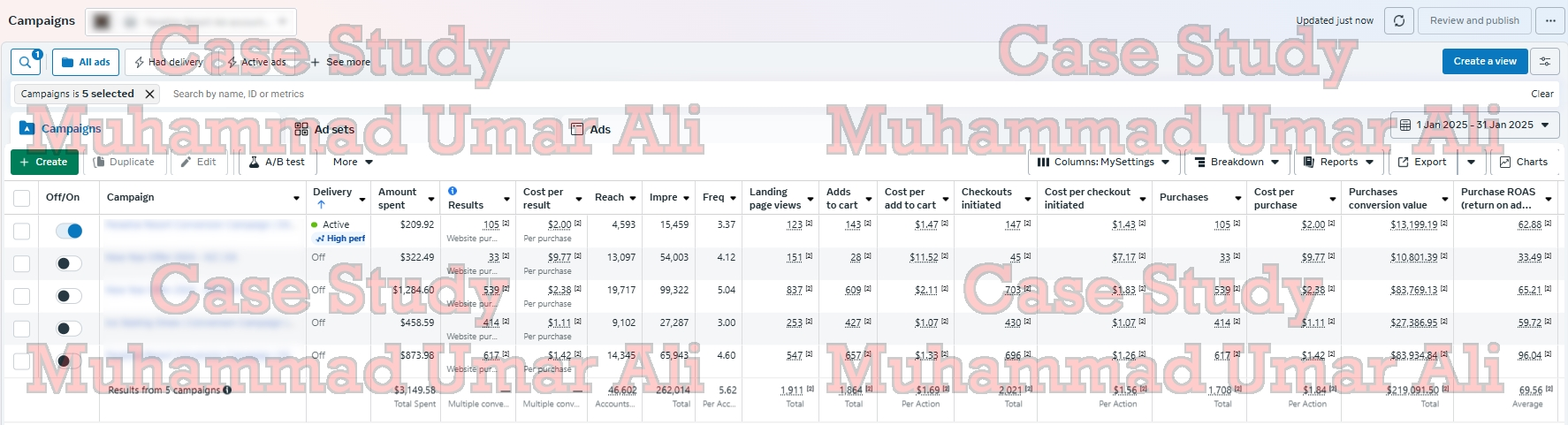The image size is (1568, 425).
Task: Open the date range 1 Jan 2025 dropdown
Action: click(1474, 125)
